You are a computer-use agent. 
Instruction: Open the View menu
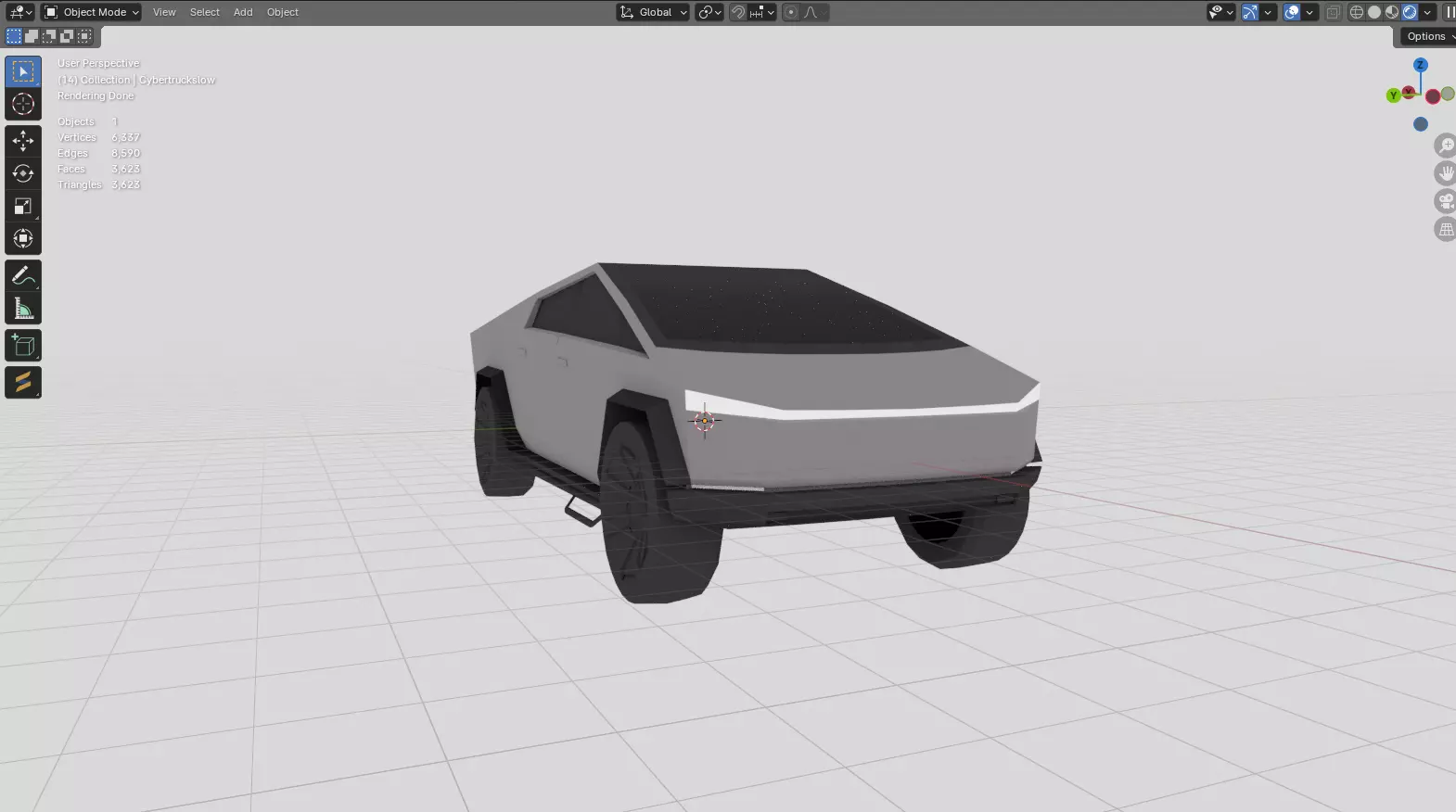pos(164,12)
